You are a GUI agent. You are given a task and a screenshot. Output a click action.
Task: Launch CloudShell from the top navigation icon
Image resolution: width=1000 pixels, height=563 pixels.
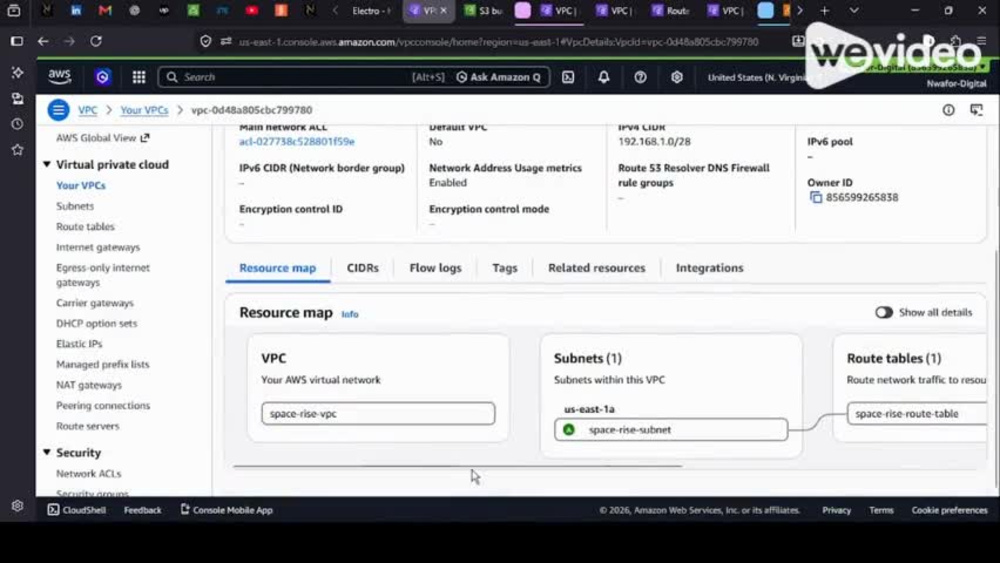click(568, 77)
